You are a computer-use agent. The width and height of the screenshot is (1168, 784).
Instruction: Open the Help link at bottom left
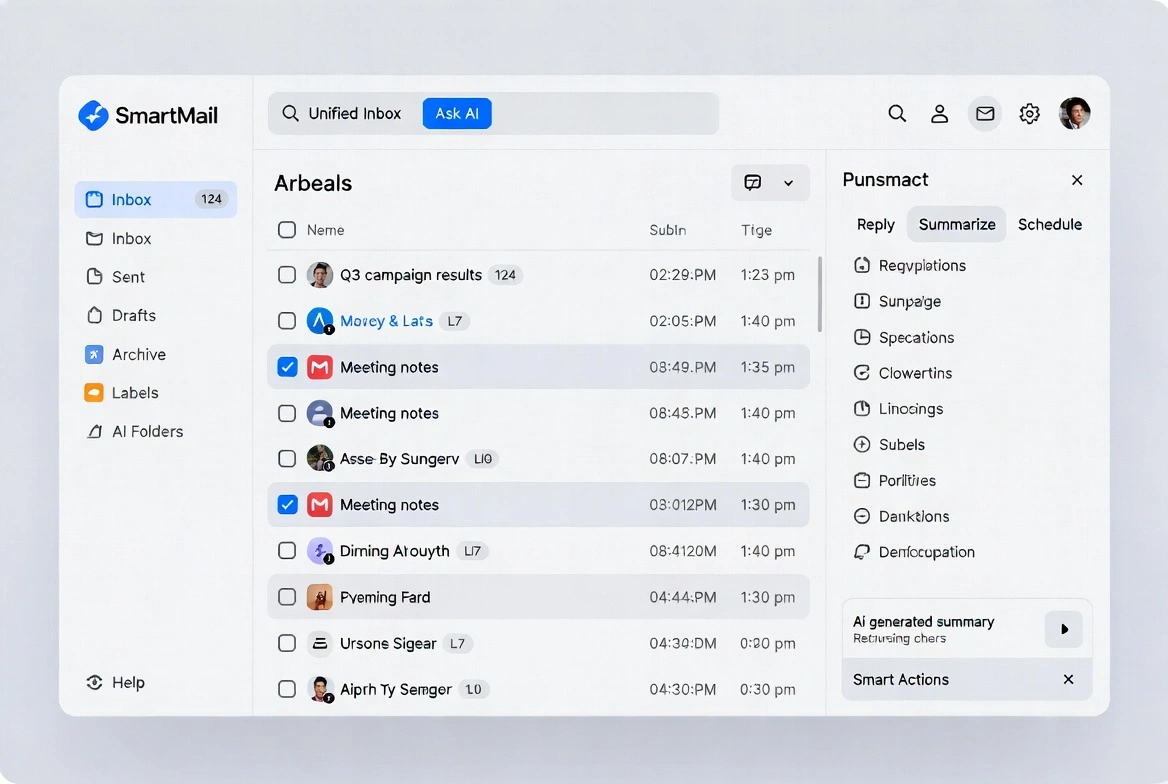[x=125, y=682]
